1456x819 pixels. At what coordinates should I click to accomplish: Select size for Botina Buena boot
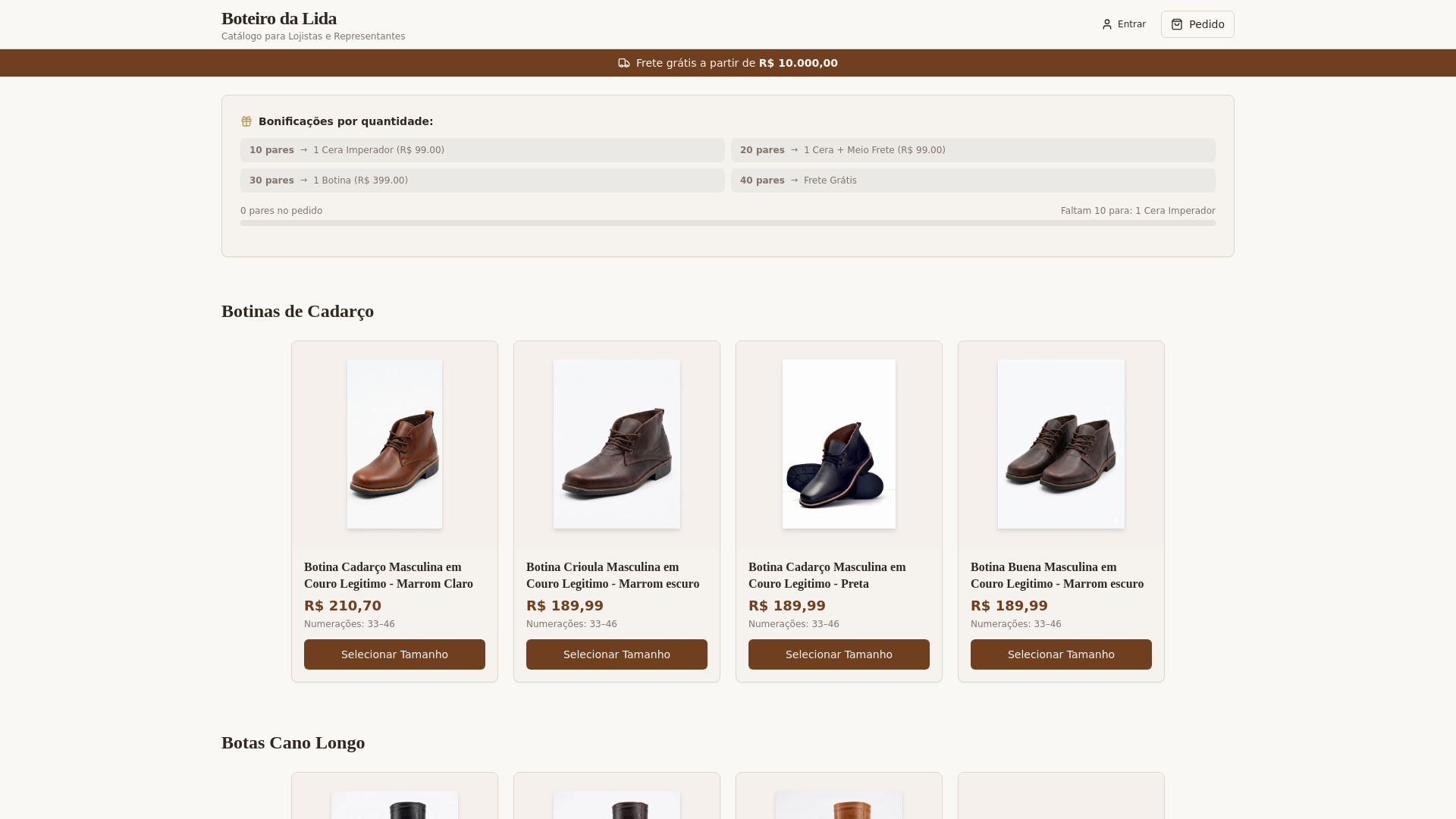1061,654
